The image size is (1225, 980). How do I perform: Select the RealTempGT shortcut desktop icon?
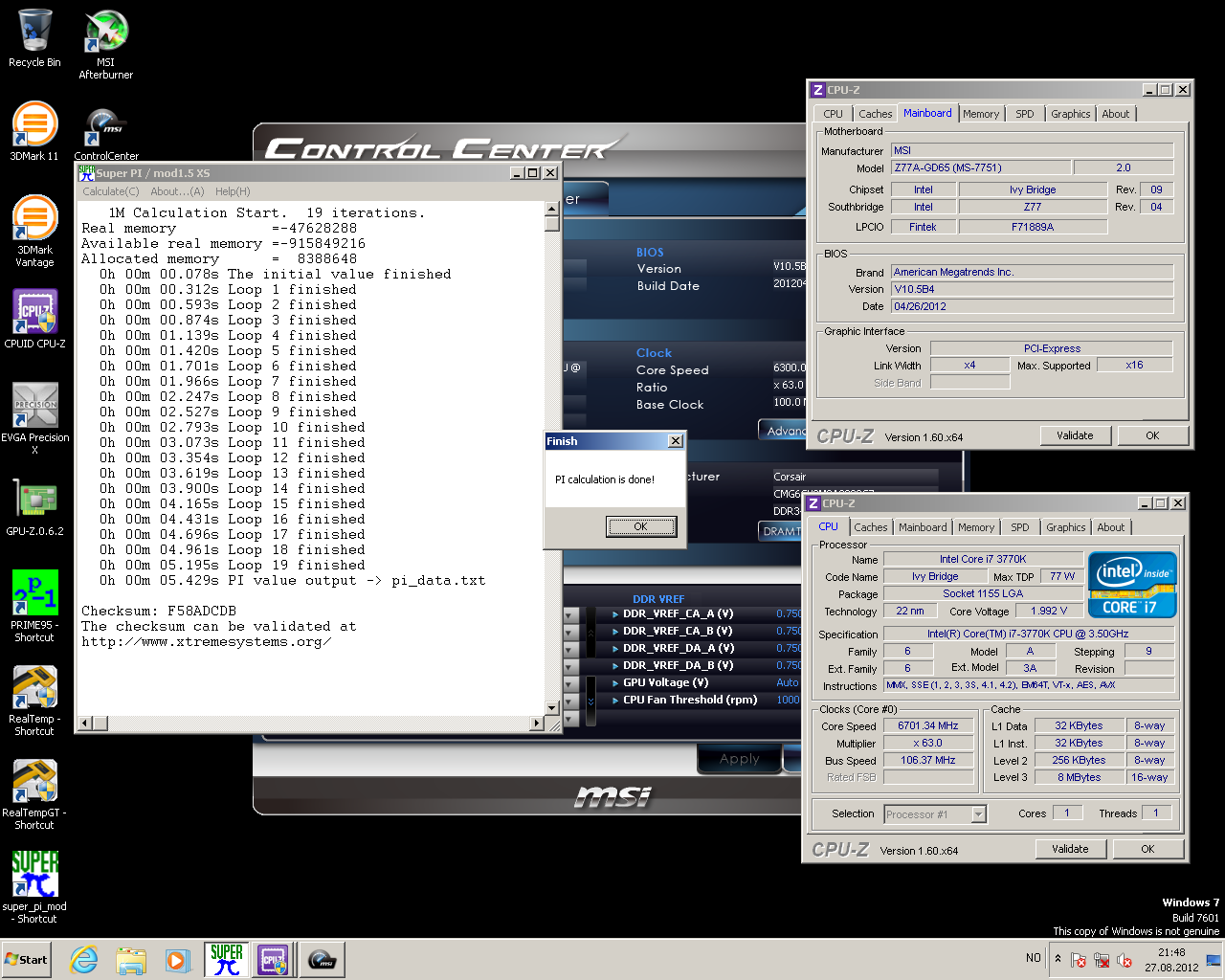[x=34, y=793]
